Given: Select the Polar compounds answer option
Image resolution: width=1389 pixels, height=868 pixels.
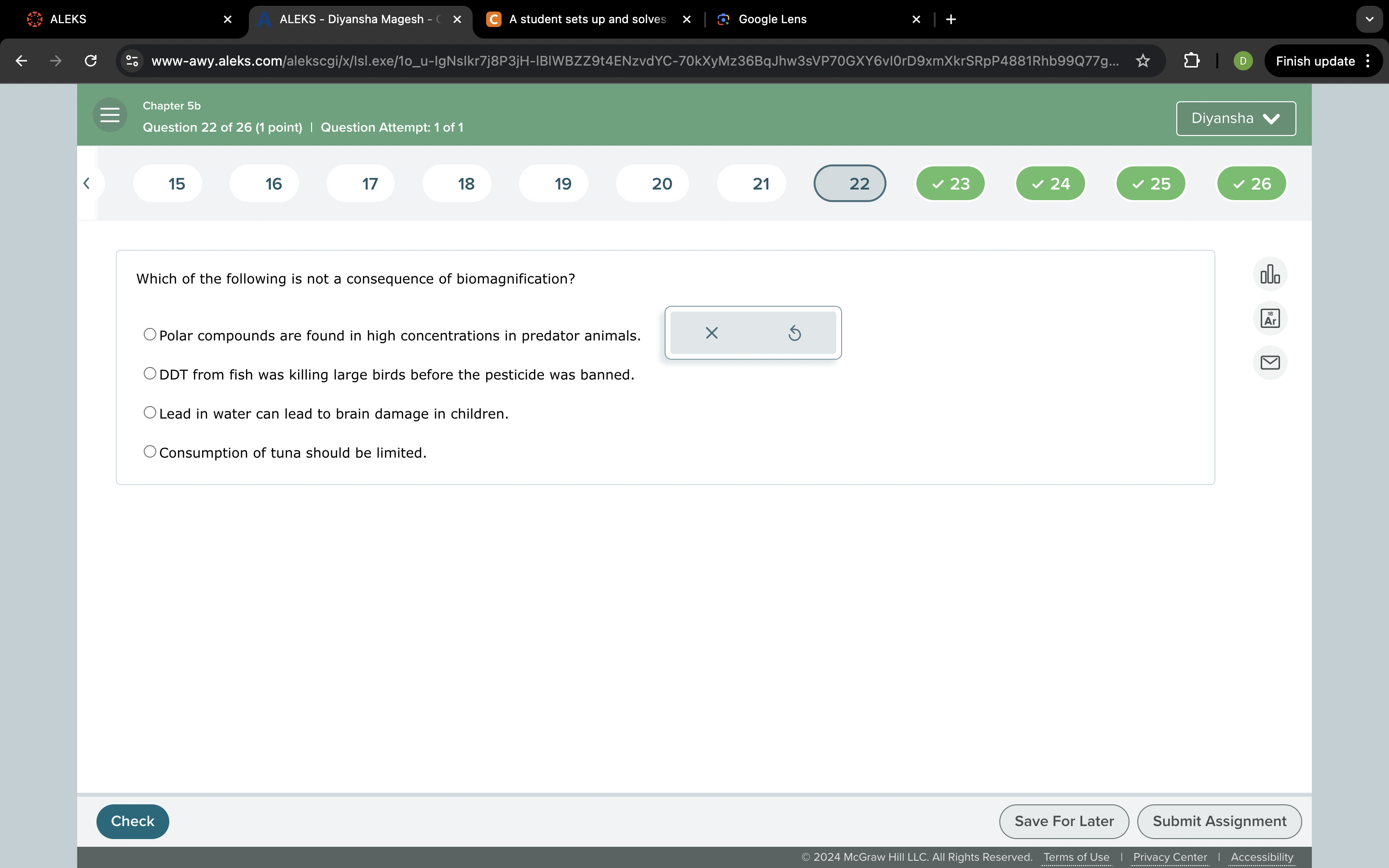Looking at the screenshot, I should click(149, 334).
